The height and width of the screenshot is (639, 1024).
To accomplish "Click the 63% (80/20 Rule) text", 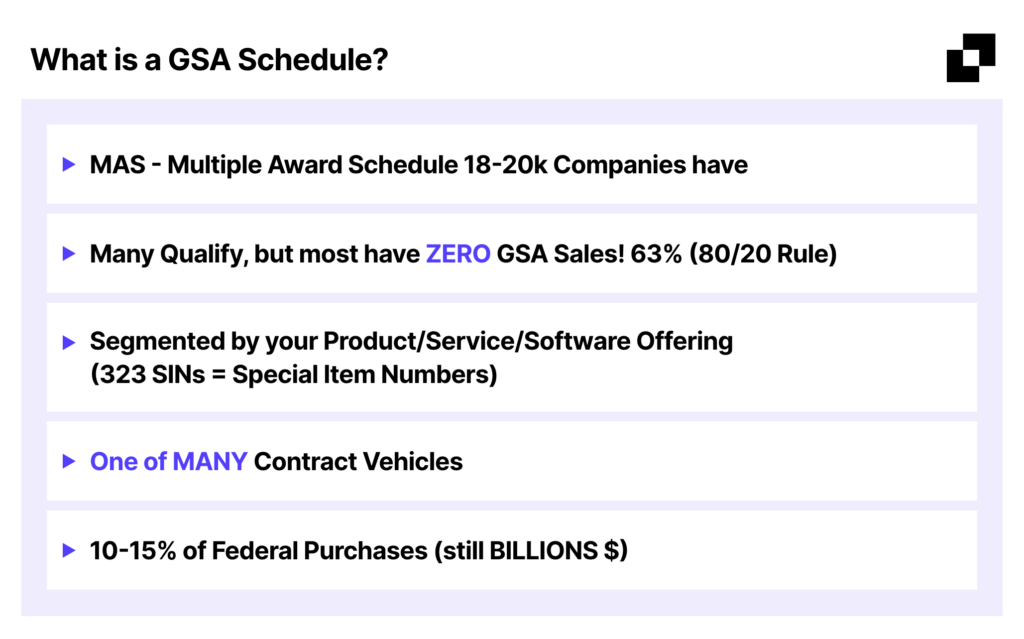I will [733, 254].
